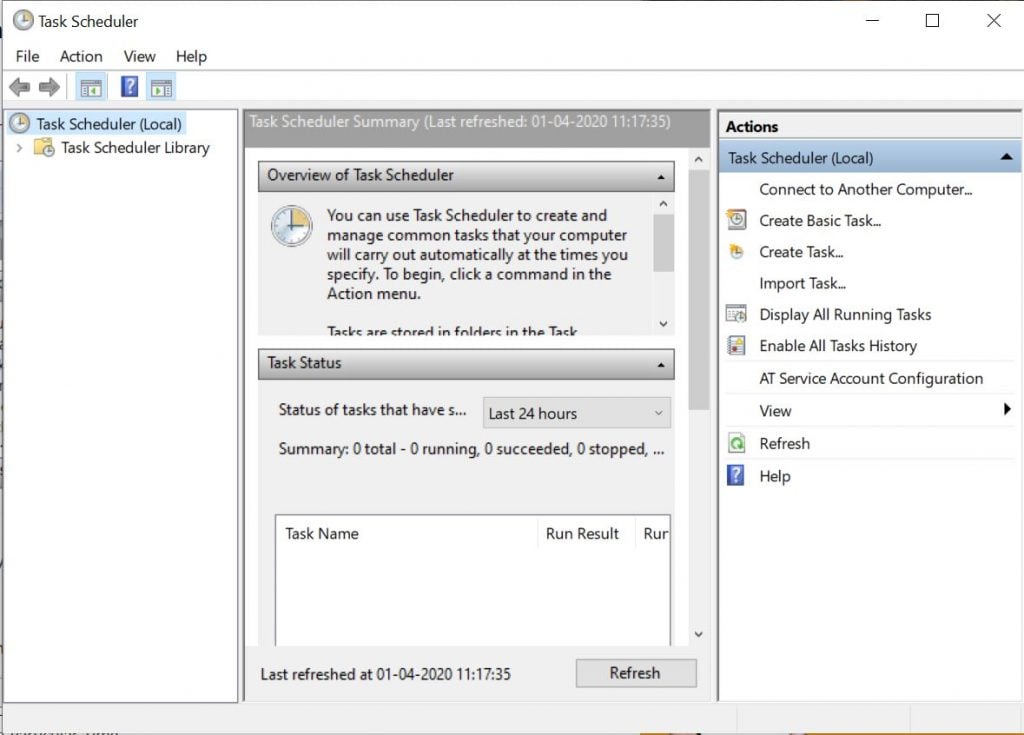Click the summary pane scrollbar down arrow
This screenshot has height=735, width=1024.
click(699, 634)
